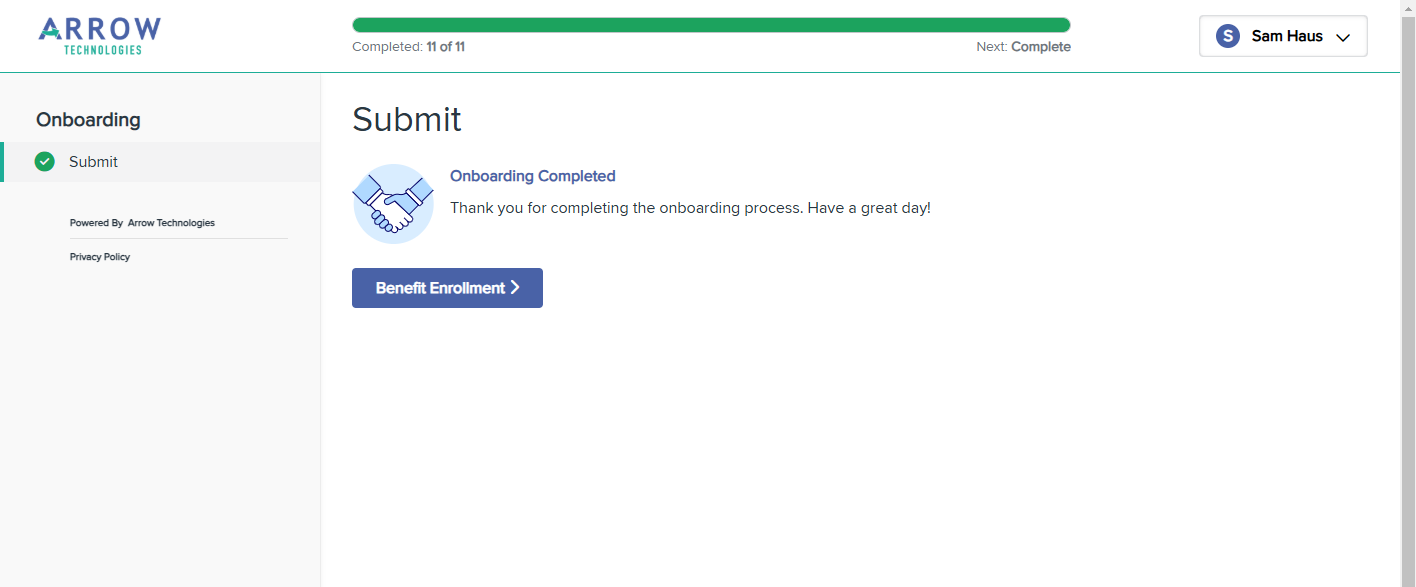Screen dimensions: 1416x587
Task: Click Powered By Arrow Technologies text
Action: 141,222
